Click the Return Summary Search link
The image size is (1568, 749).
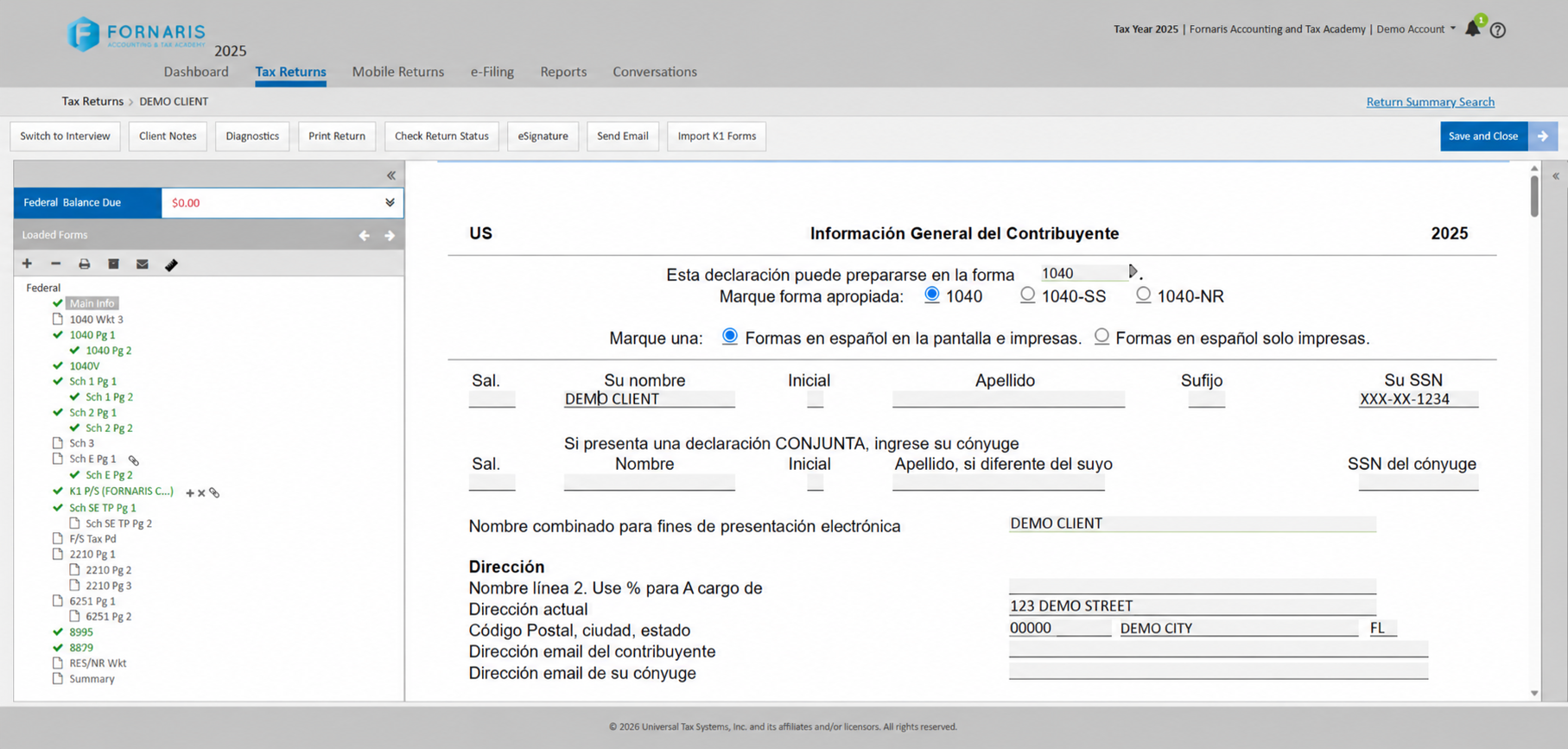tap(1430, 102)
